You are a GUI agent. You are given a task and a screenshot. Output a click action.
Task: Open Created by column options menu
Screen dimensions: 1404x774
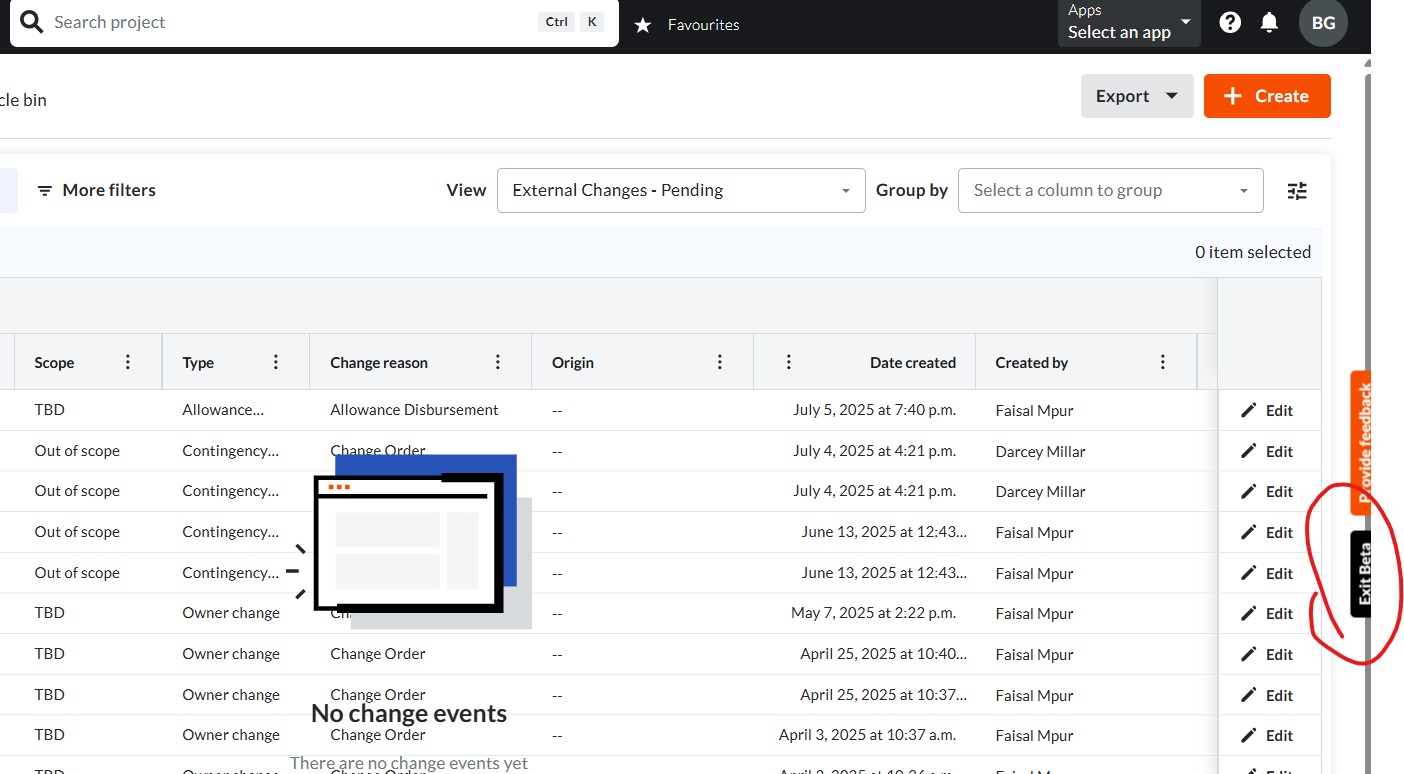pyautogui.click(x=1163, y=362)
